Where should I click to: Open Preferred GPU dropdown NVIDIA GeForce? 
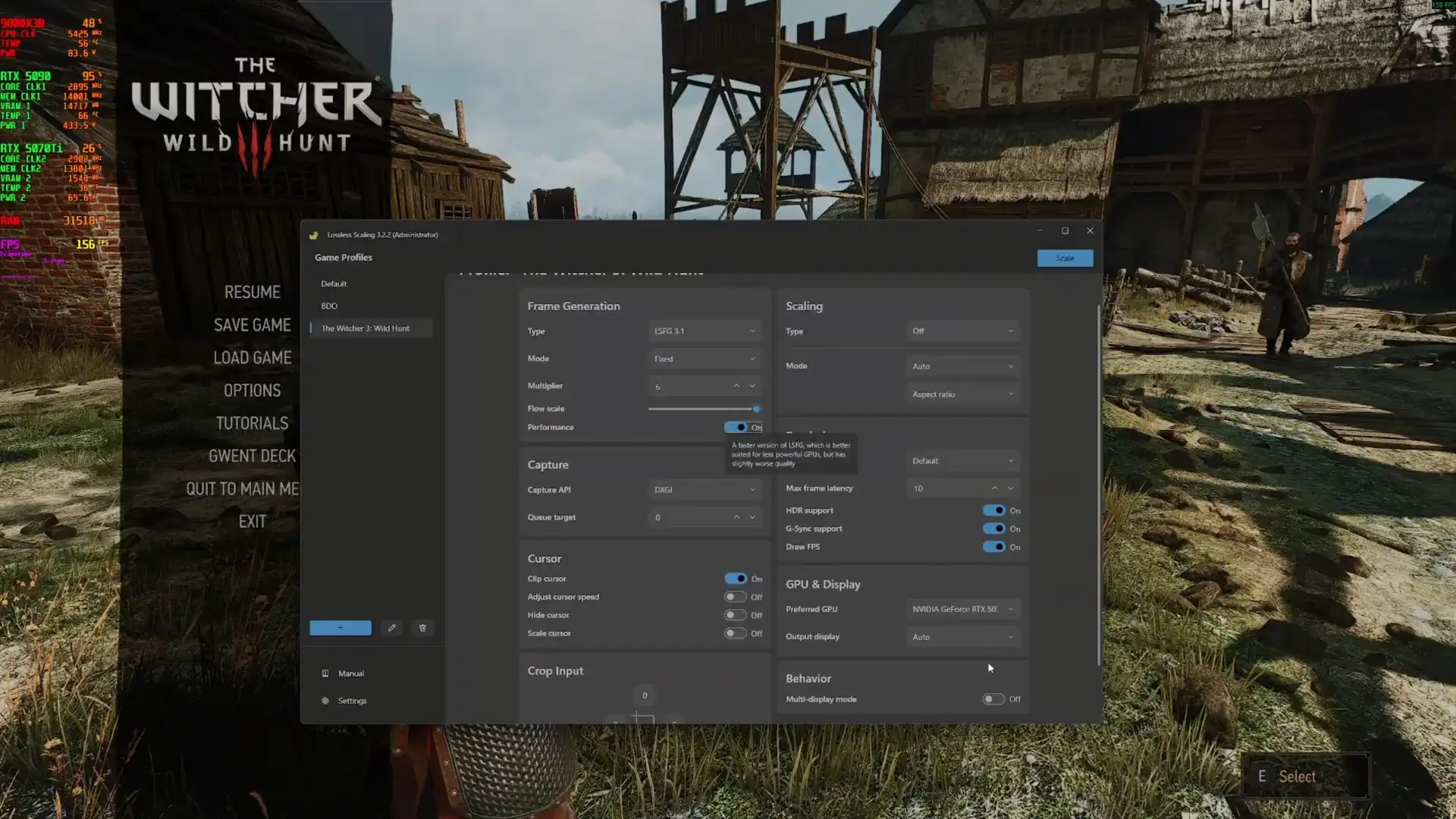[x=963, y=609]
